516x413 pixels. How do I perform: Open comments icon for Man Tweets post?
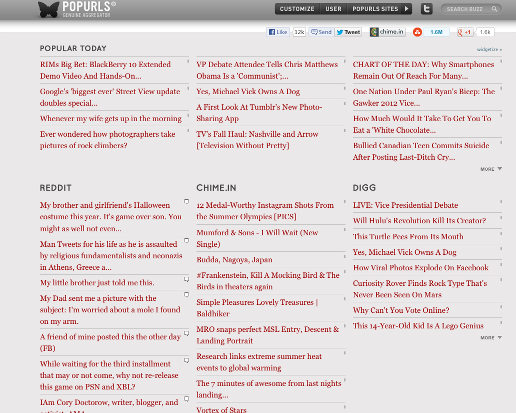point(187,240)
